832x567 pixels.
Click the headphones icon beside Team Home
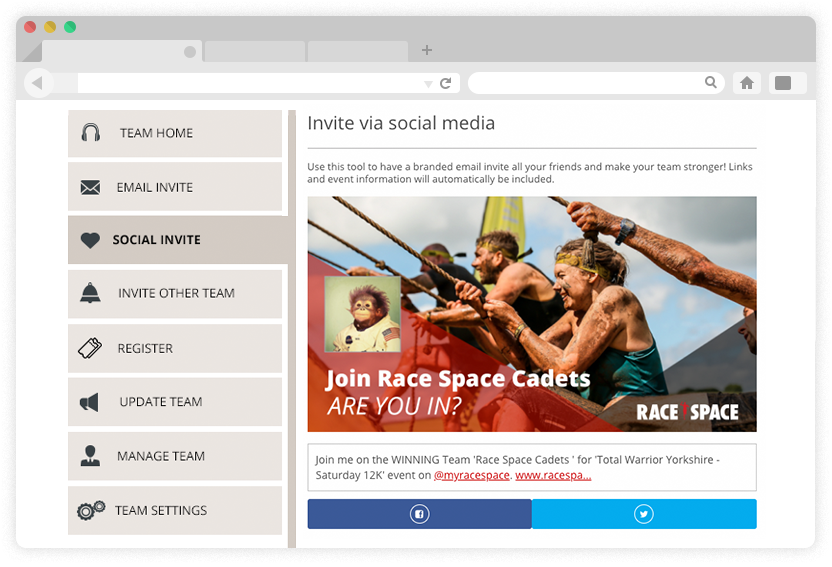(x=91, y=133)
